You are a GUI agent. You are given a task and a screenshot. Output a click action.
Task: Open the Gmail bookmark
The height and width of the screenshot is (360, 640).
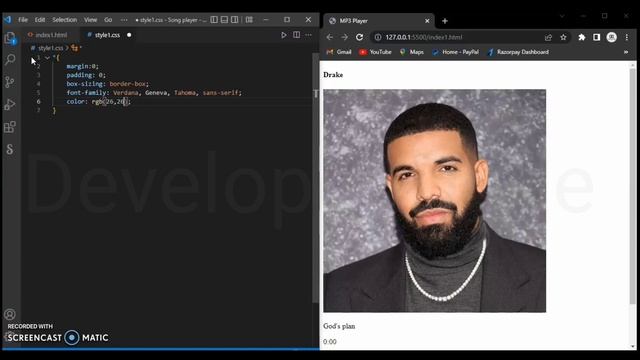click(x=339, y=52)
